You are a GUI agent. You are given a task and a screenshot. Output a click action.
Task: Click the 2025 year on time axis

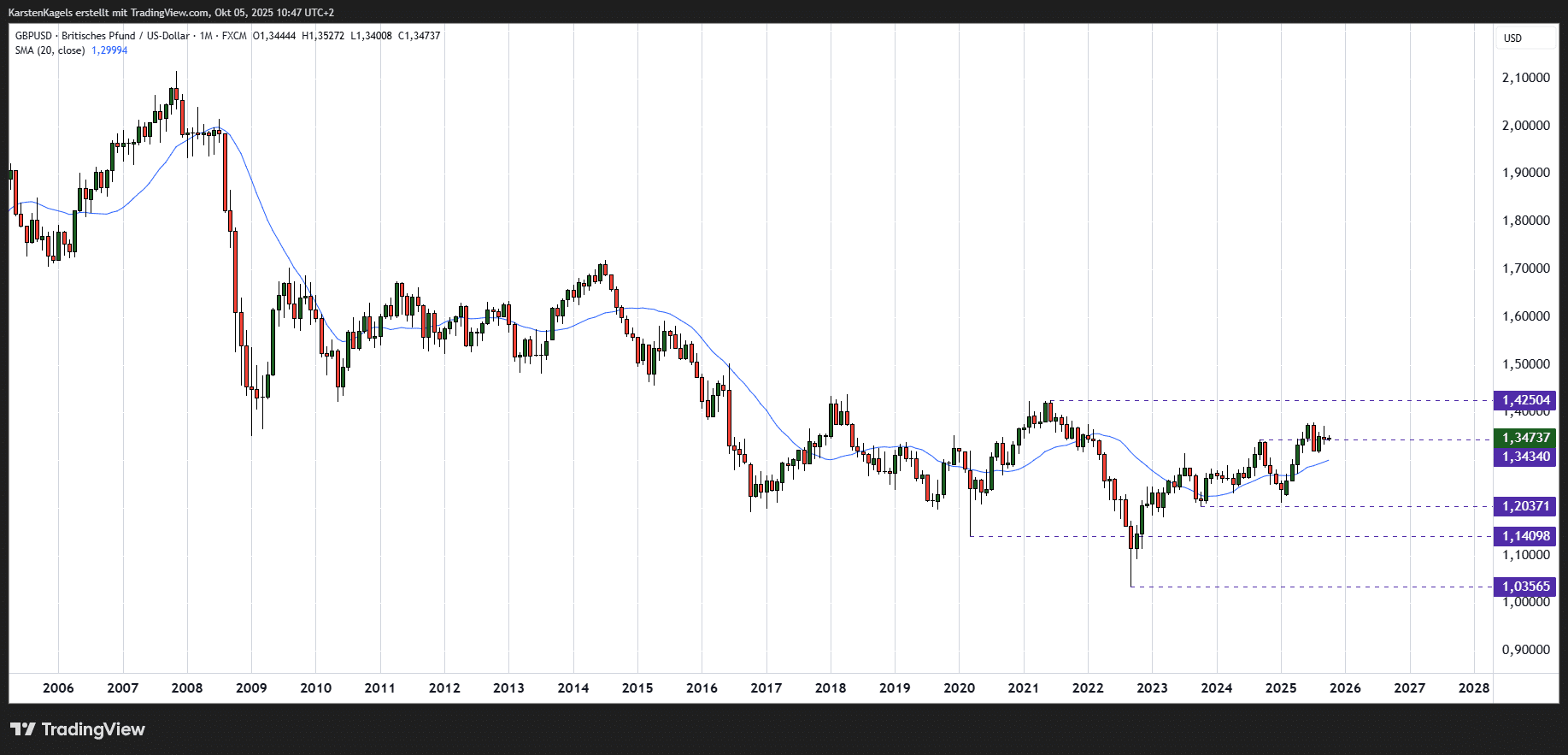[1280, 688]
